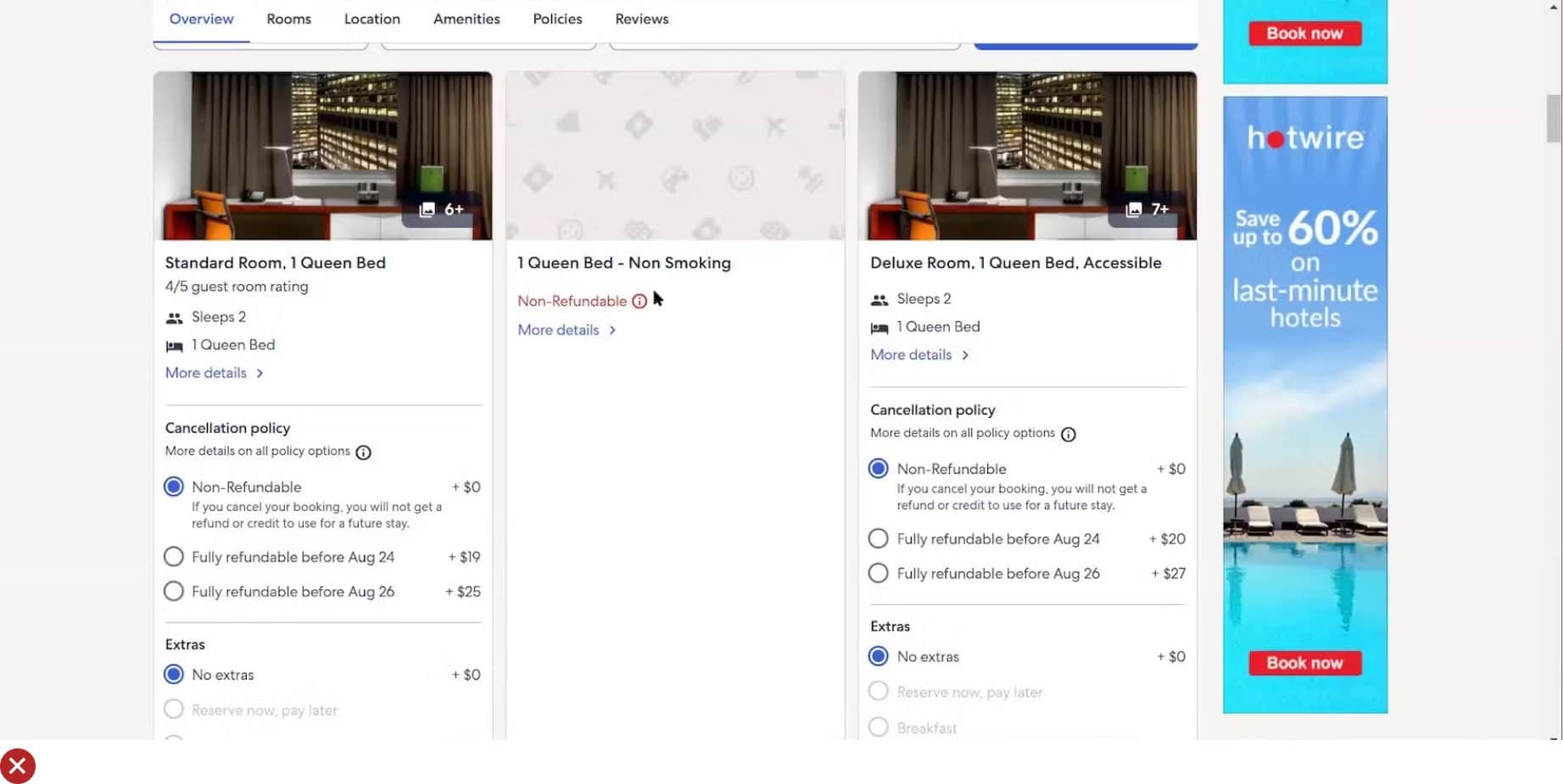Click the red X icon at bottom left
Image resolution: width=1563 pixels, height=784 pixels.
(18, 766)
